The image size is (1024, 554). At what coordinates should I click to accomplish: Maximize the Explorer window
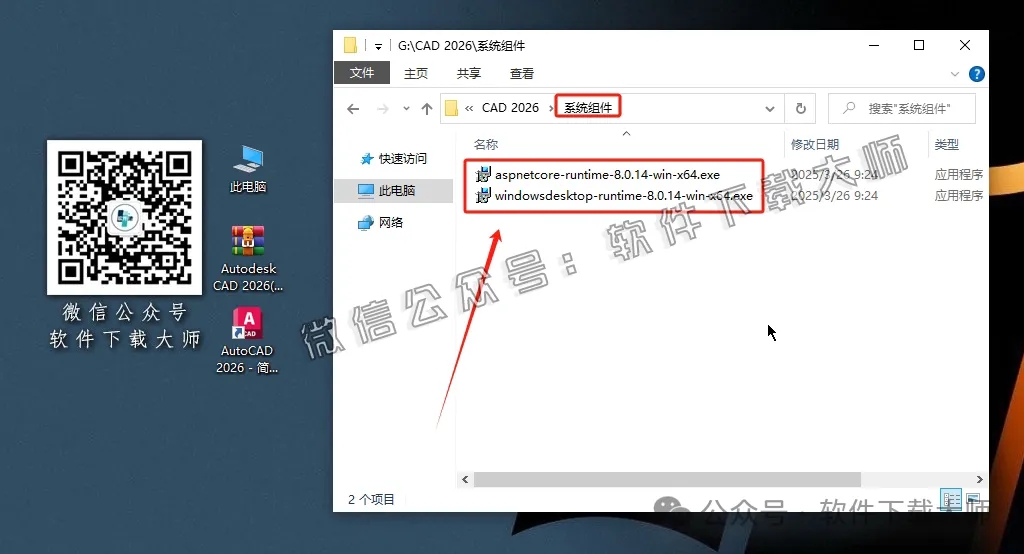point(919,45)
